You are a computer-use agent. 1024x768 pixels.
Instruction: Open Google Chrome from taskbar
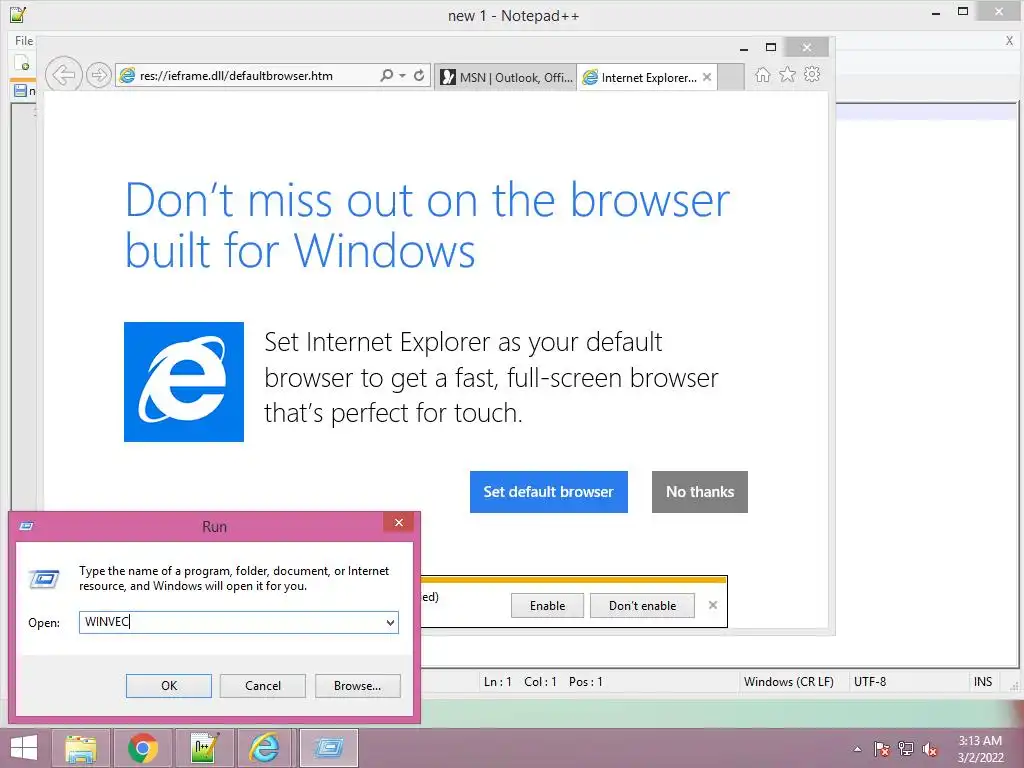tap(142, 748)
